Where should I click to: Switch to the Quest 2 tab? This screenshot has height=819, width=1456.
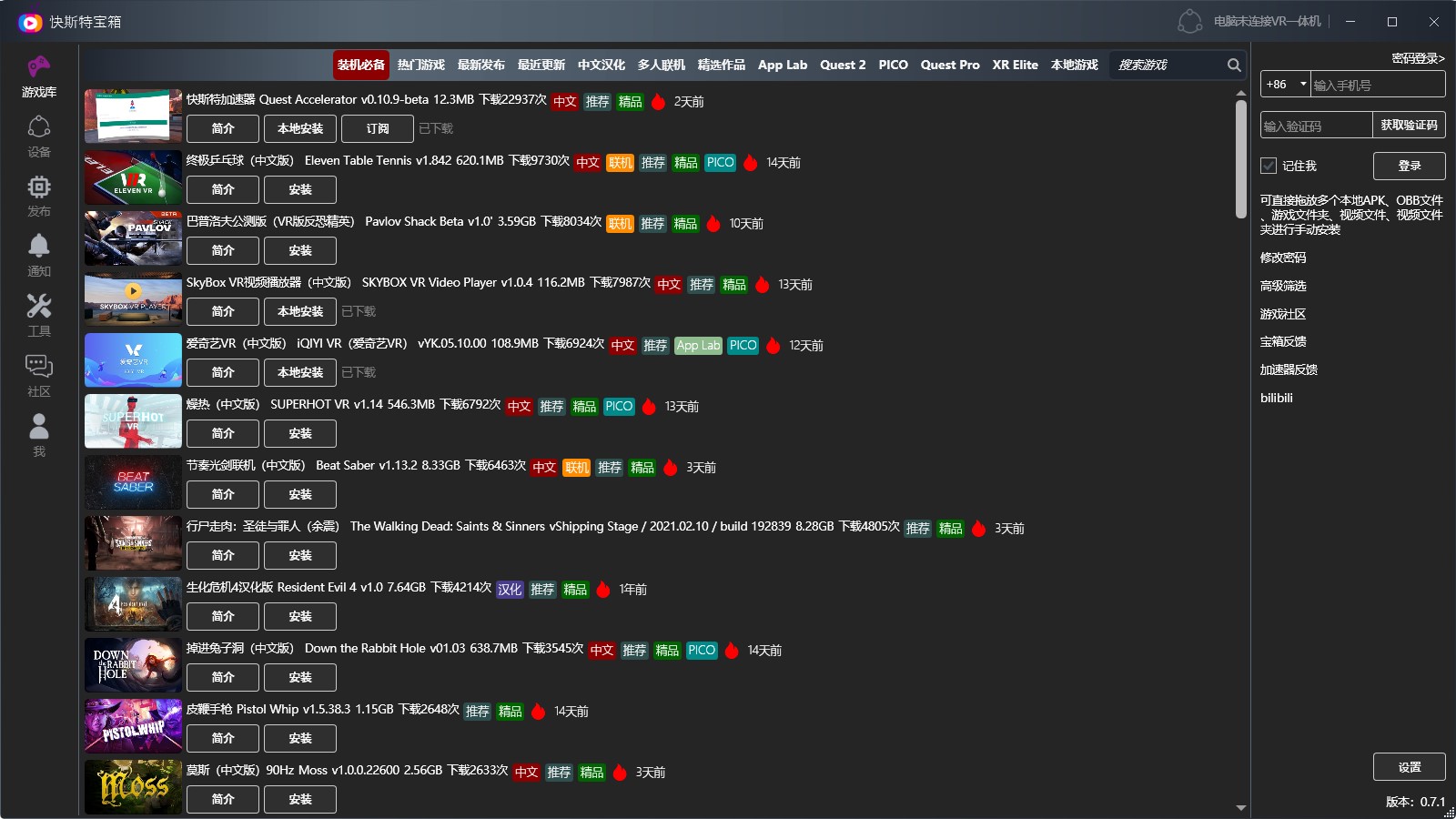(x=843, y=65)
